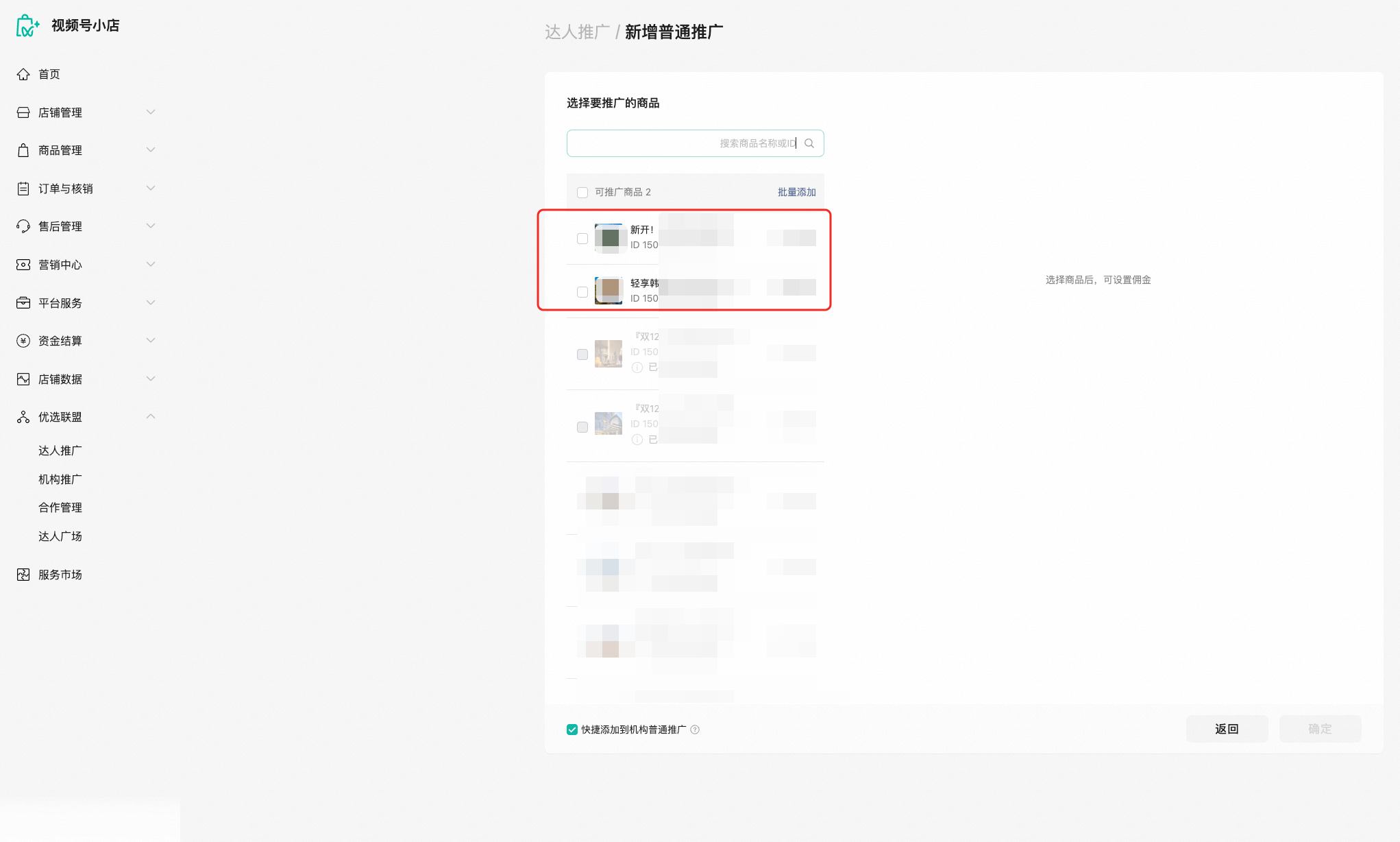Open 达人广场 submenu item

click(x=60, y=536)
